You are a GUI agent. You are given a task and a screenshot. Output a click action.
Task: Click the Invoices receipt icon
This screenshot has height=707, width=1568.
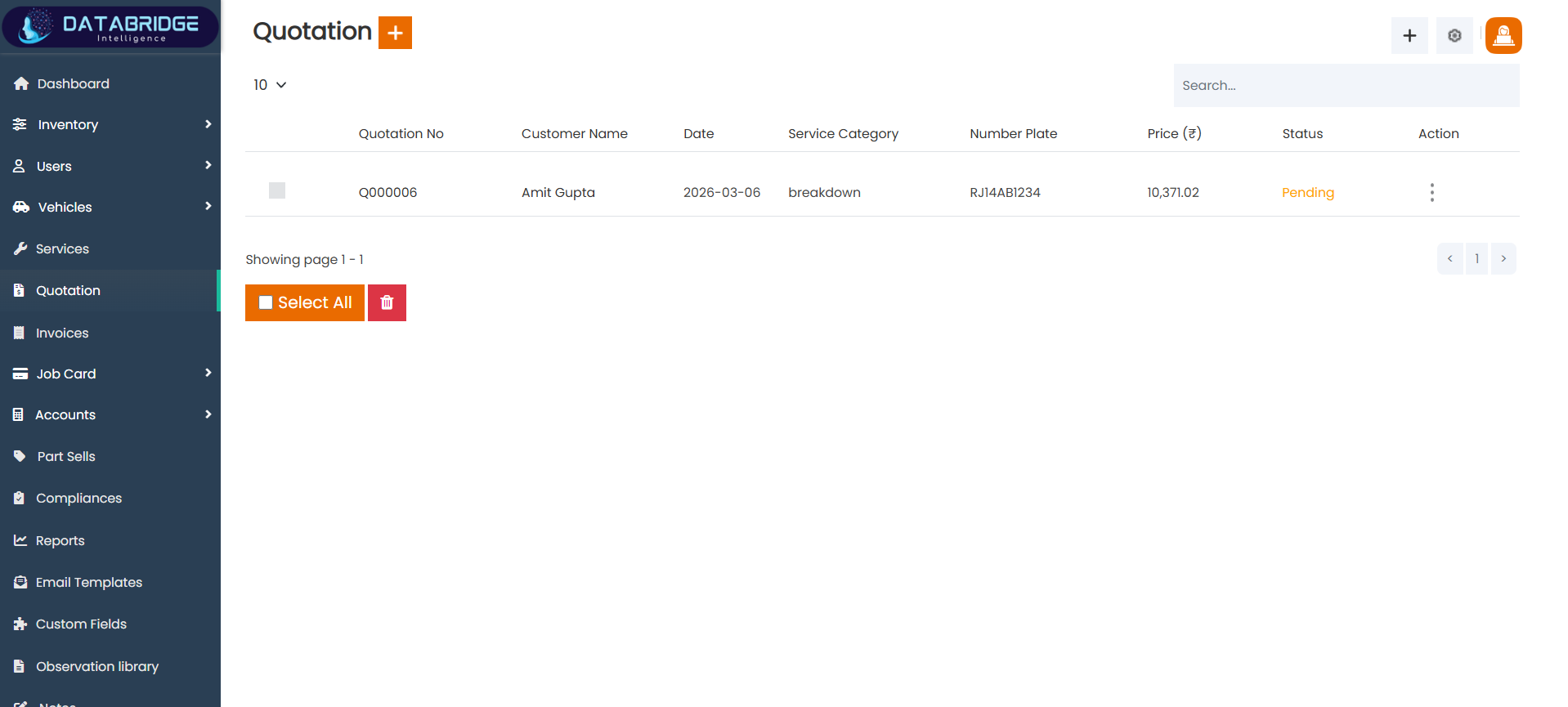click(19, 333)
